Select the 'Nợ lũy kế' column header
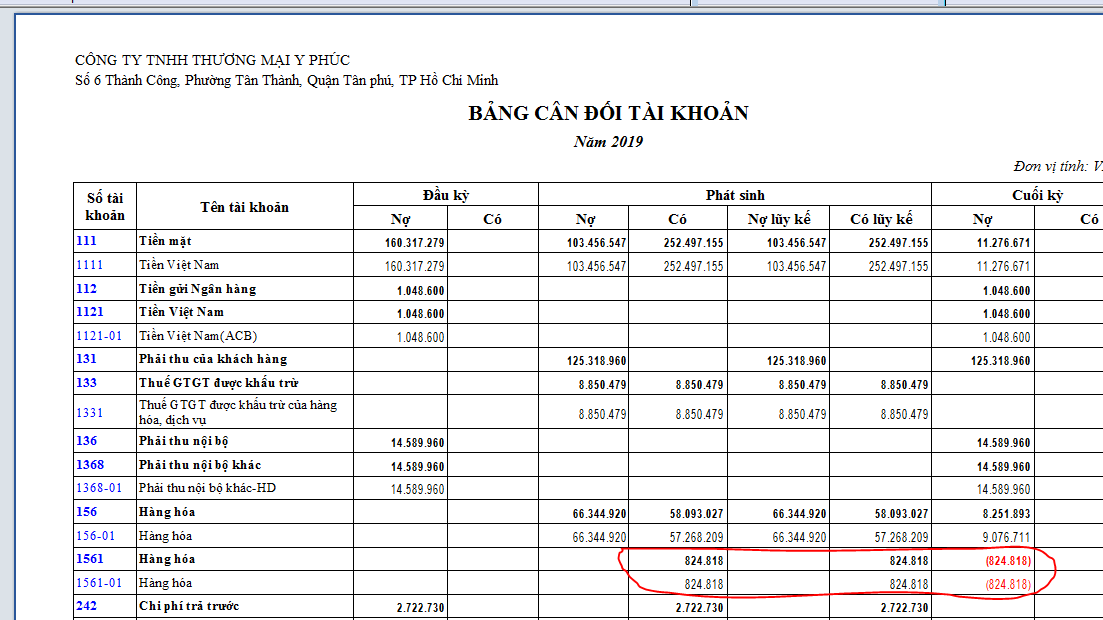1103x620 pixels. coord(779,219)
